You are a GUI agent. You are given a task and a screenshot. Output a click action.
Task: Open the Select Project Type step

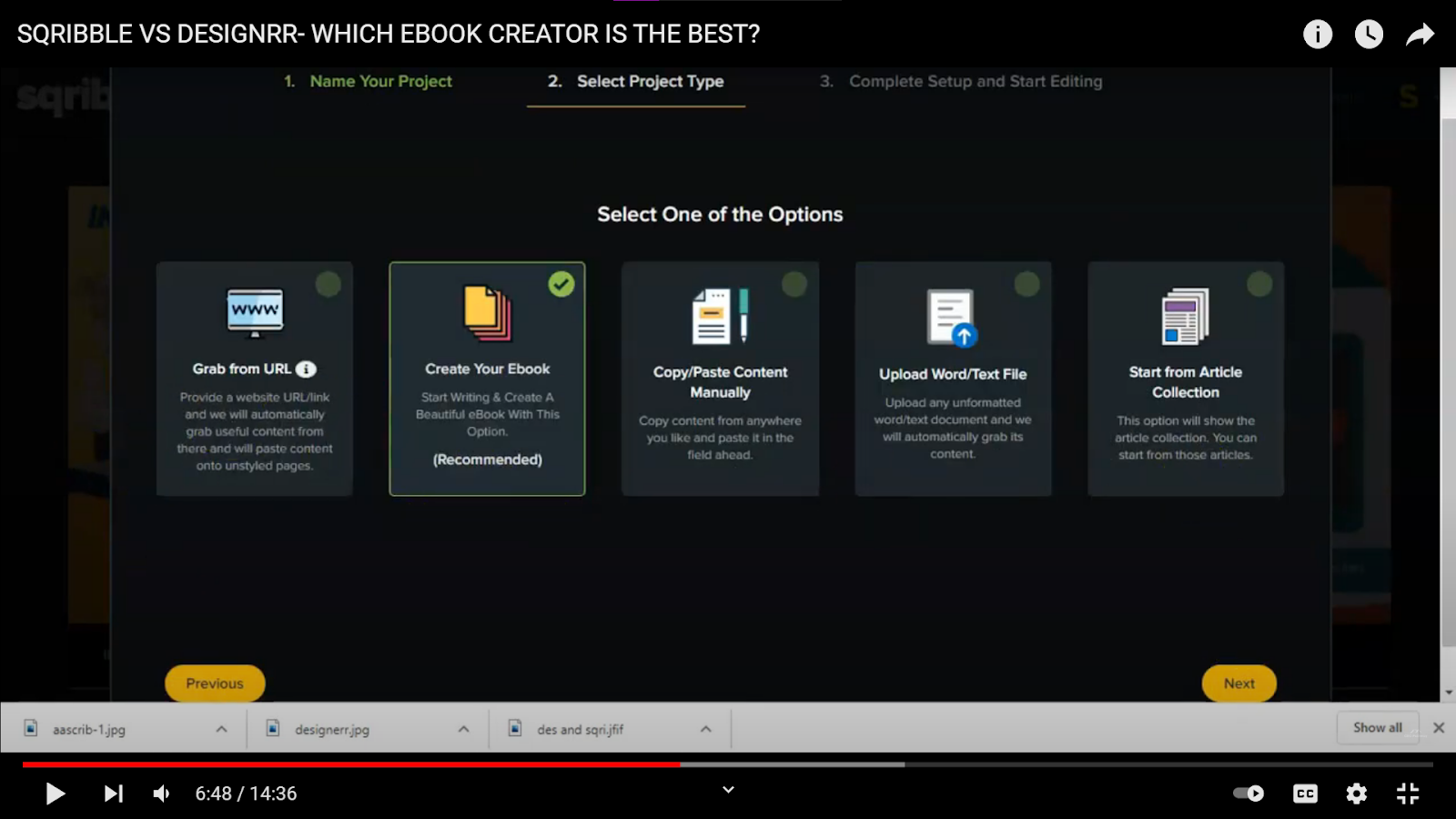pyautogui.click(x=636, y=81)
